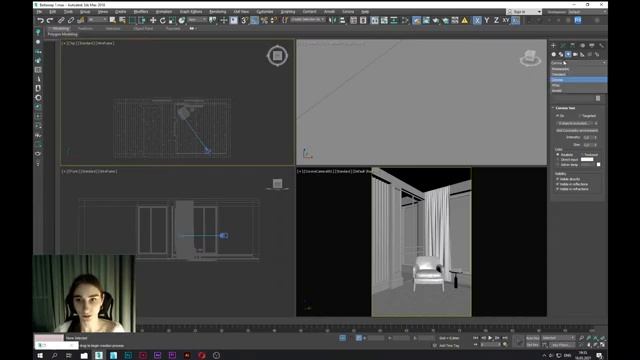The width and height of the screenshot is (640, 360).
Task: Open the Workspaces dropdown
Action: pos(586,12)
